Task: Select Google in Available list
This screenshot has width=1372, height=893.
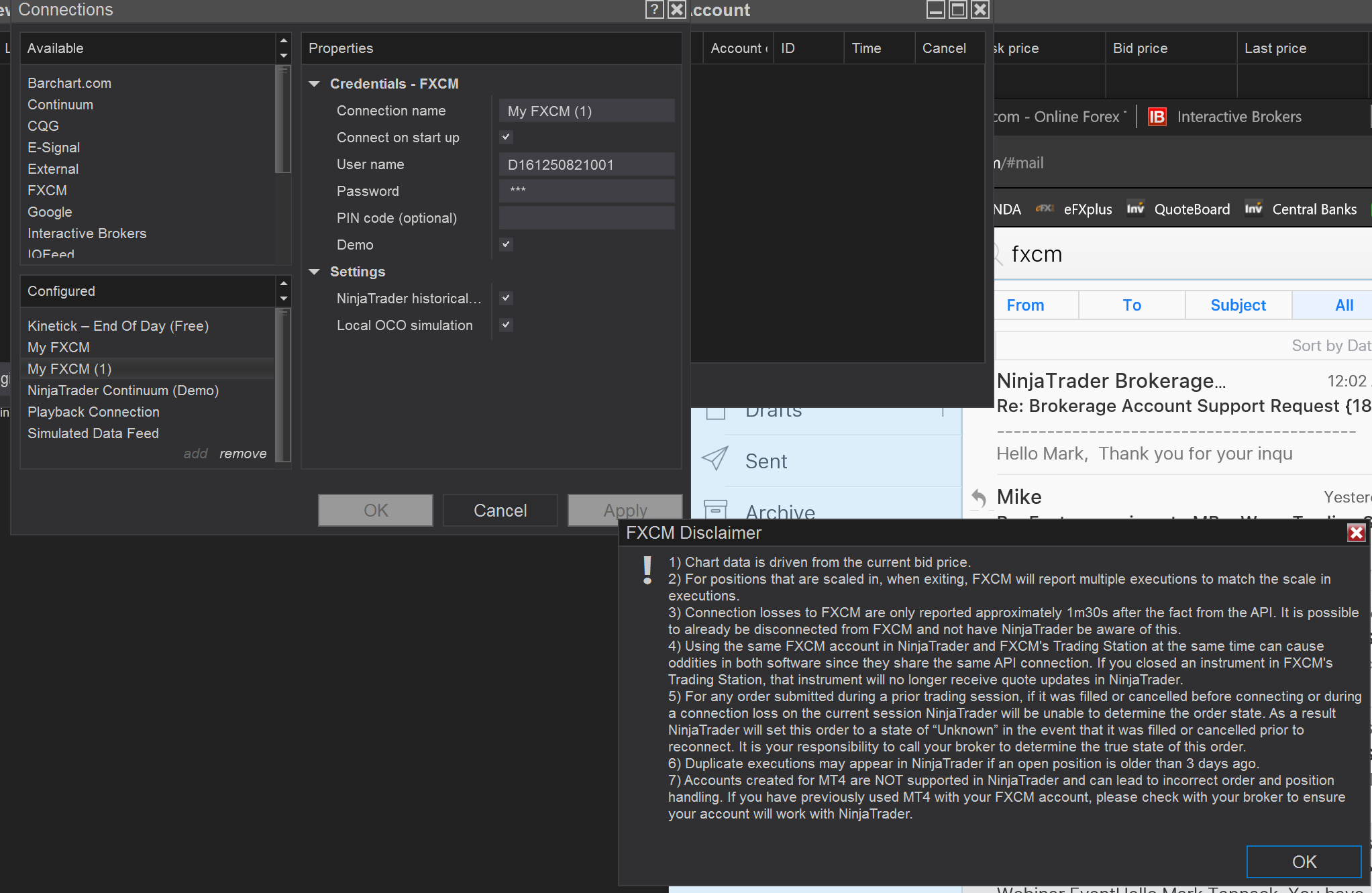Action: pyautogui.click(x=50, y=212)
